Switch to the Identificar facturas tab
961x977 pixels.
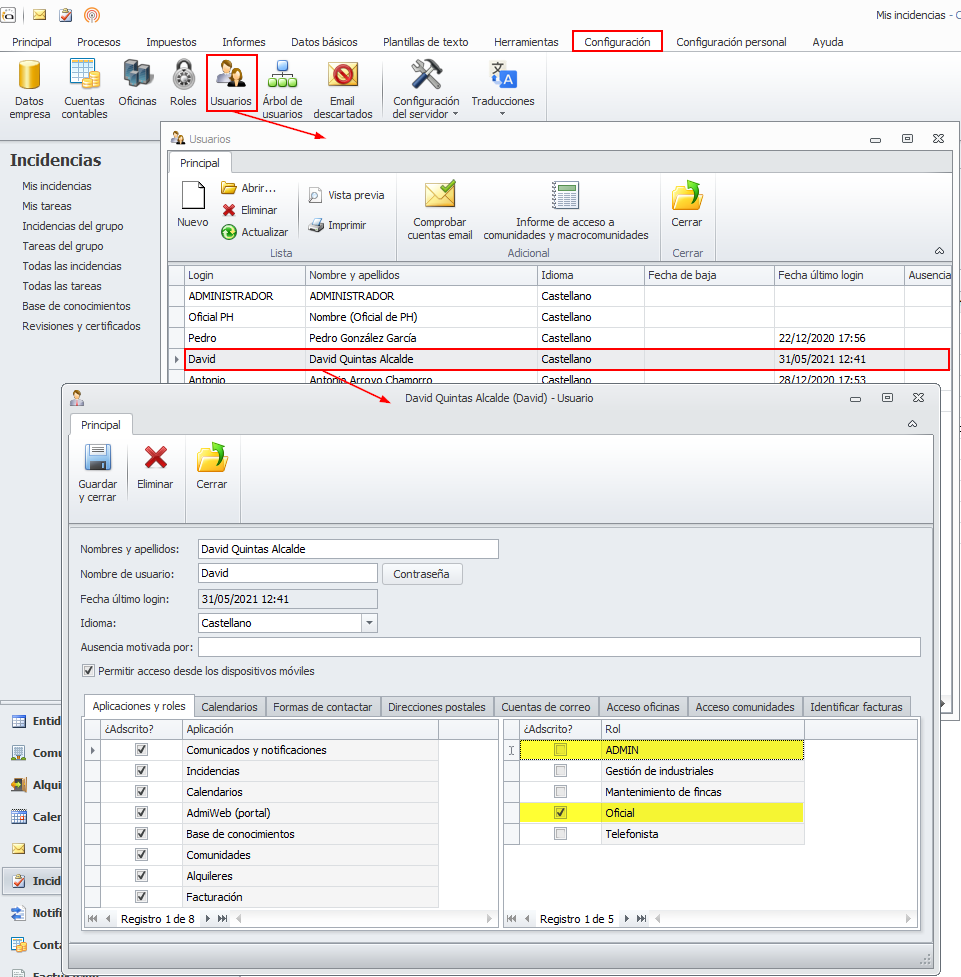point(856,707)
